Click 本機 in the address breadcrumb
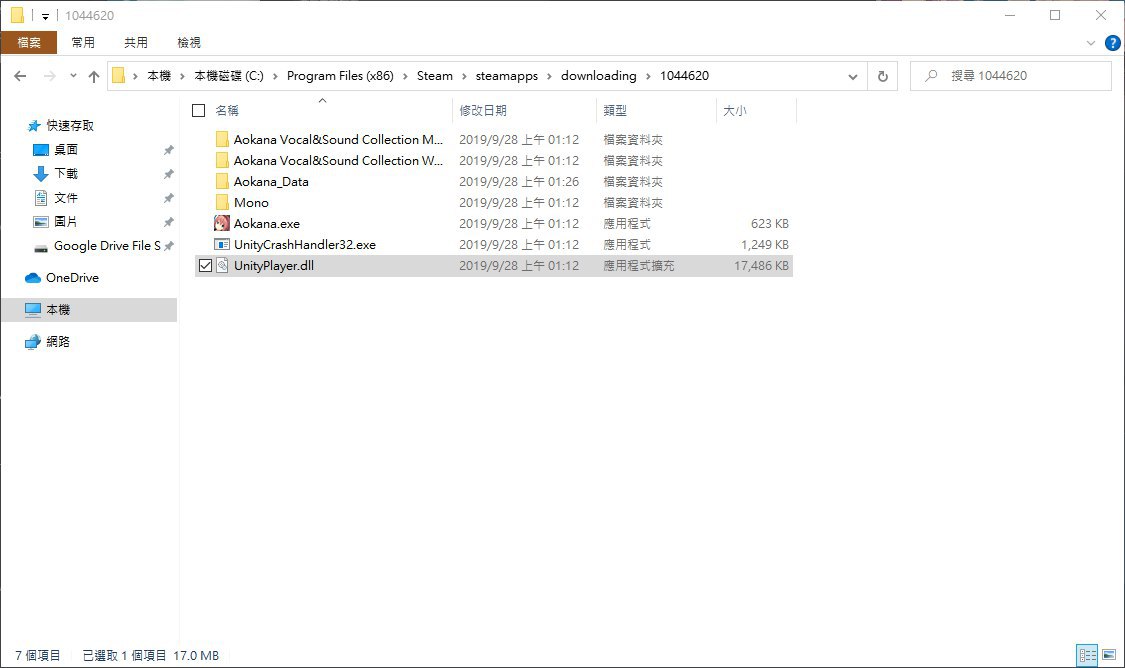The image size is (1125, 668). tap(159, 76)
